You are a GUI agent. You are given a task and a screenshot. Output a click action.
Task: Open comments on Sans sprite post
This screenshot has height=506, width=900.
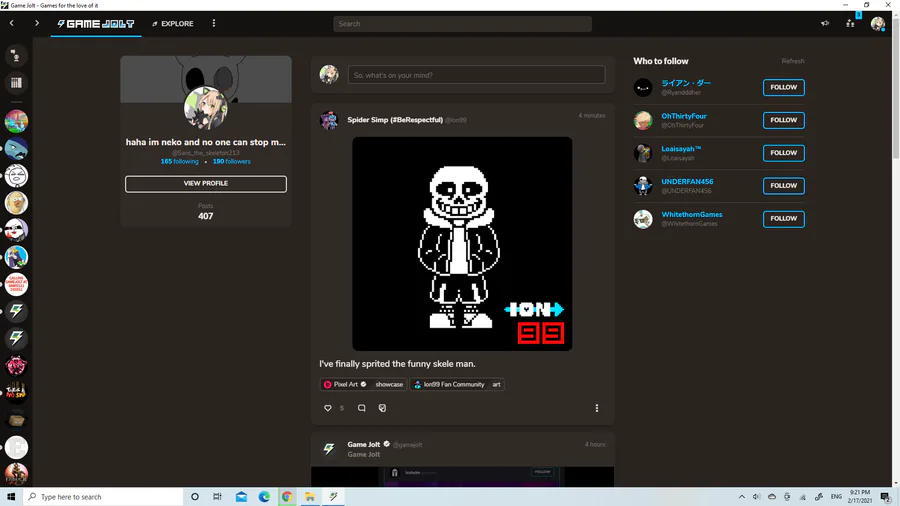tap(362, 408)
